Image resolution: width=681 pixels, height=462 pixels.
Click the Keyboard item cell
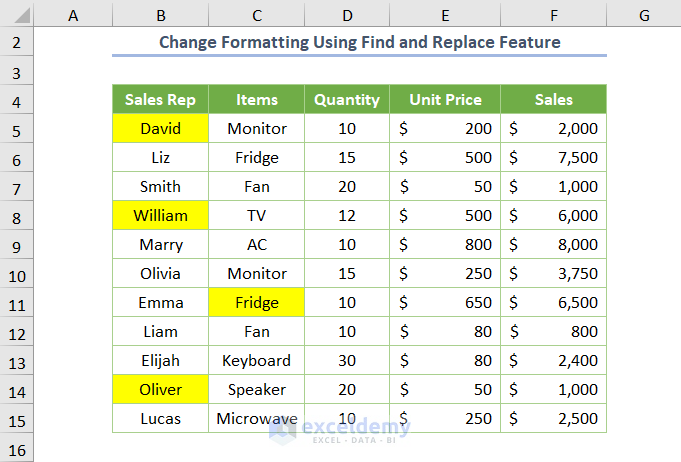[x=257, y=361]
